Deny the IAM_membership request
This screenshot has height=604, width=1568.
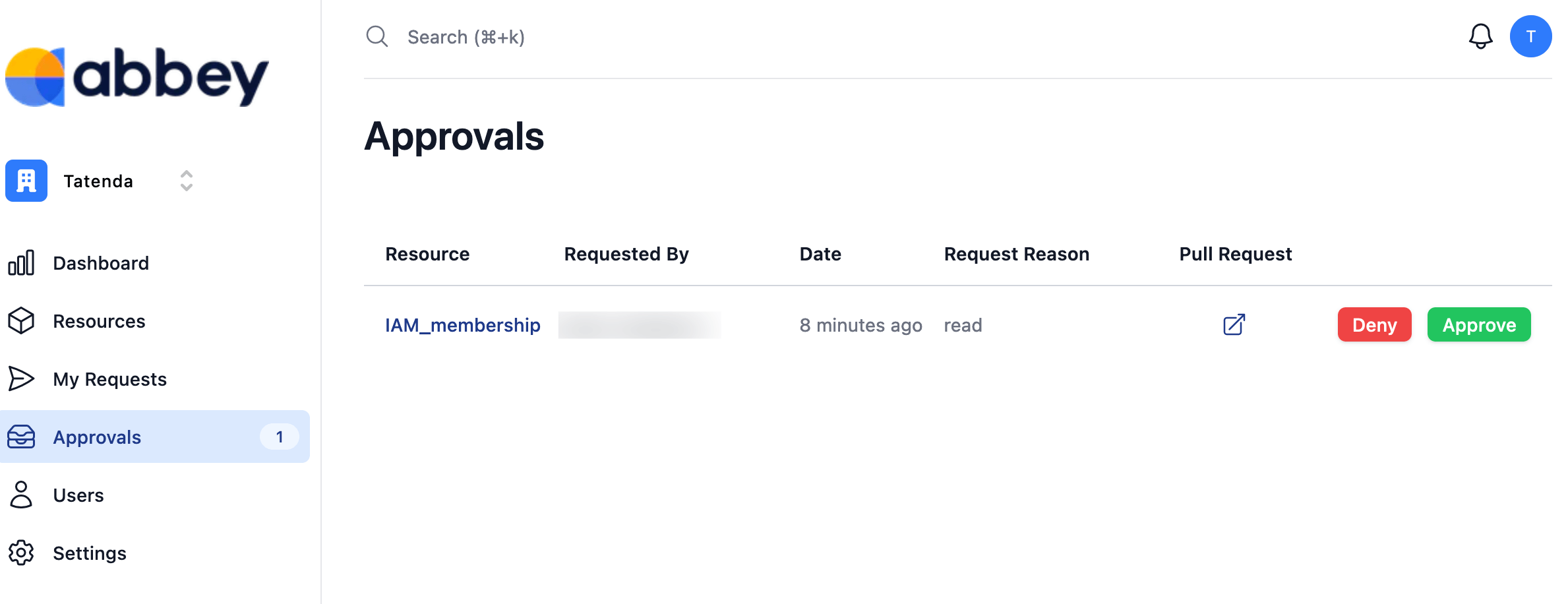pyautogui.click(x=1374, y=324)
